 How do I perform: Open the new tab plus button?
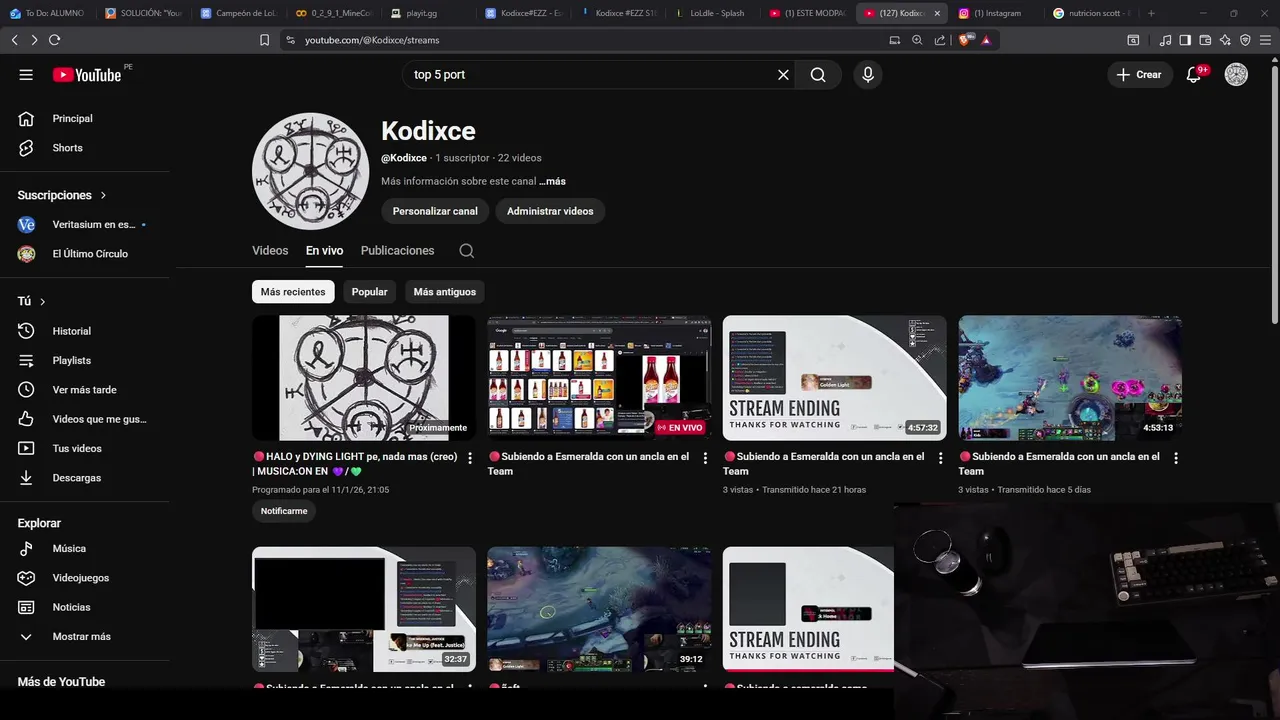point(1151,13)
